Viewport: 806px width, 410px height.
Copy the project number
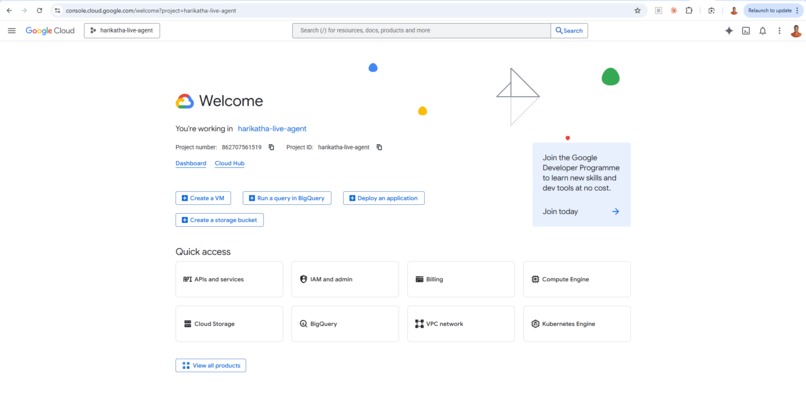click(271, 147)
